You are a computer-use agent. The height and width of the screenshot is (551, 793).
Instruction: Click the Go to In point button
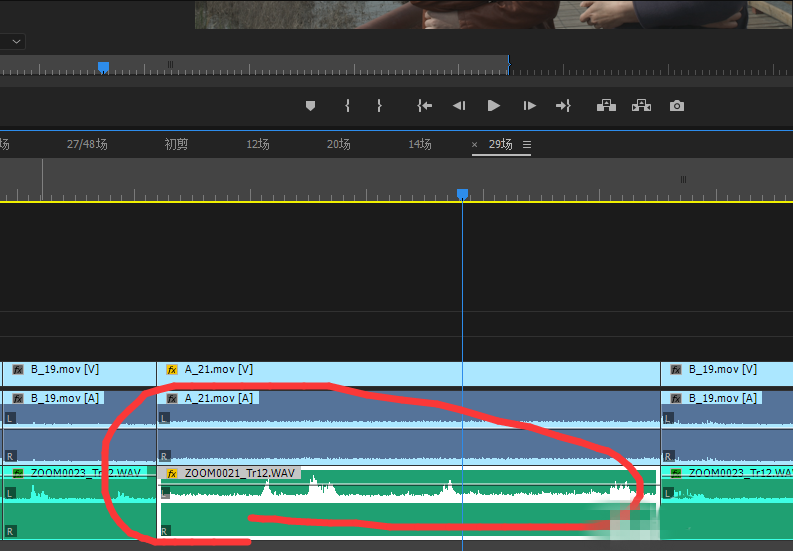tap(424, 106)
